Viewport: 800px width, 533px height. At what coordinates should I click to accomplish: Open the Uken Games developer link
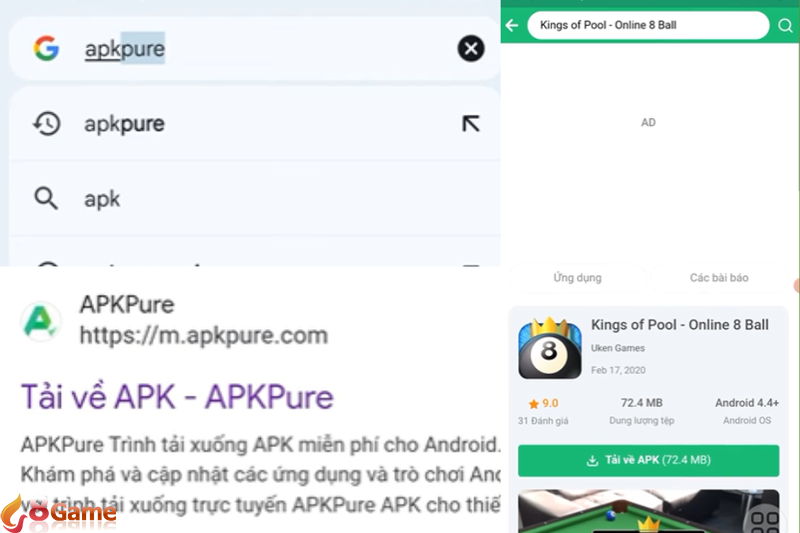tap(618, 349)
